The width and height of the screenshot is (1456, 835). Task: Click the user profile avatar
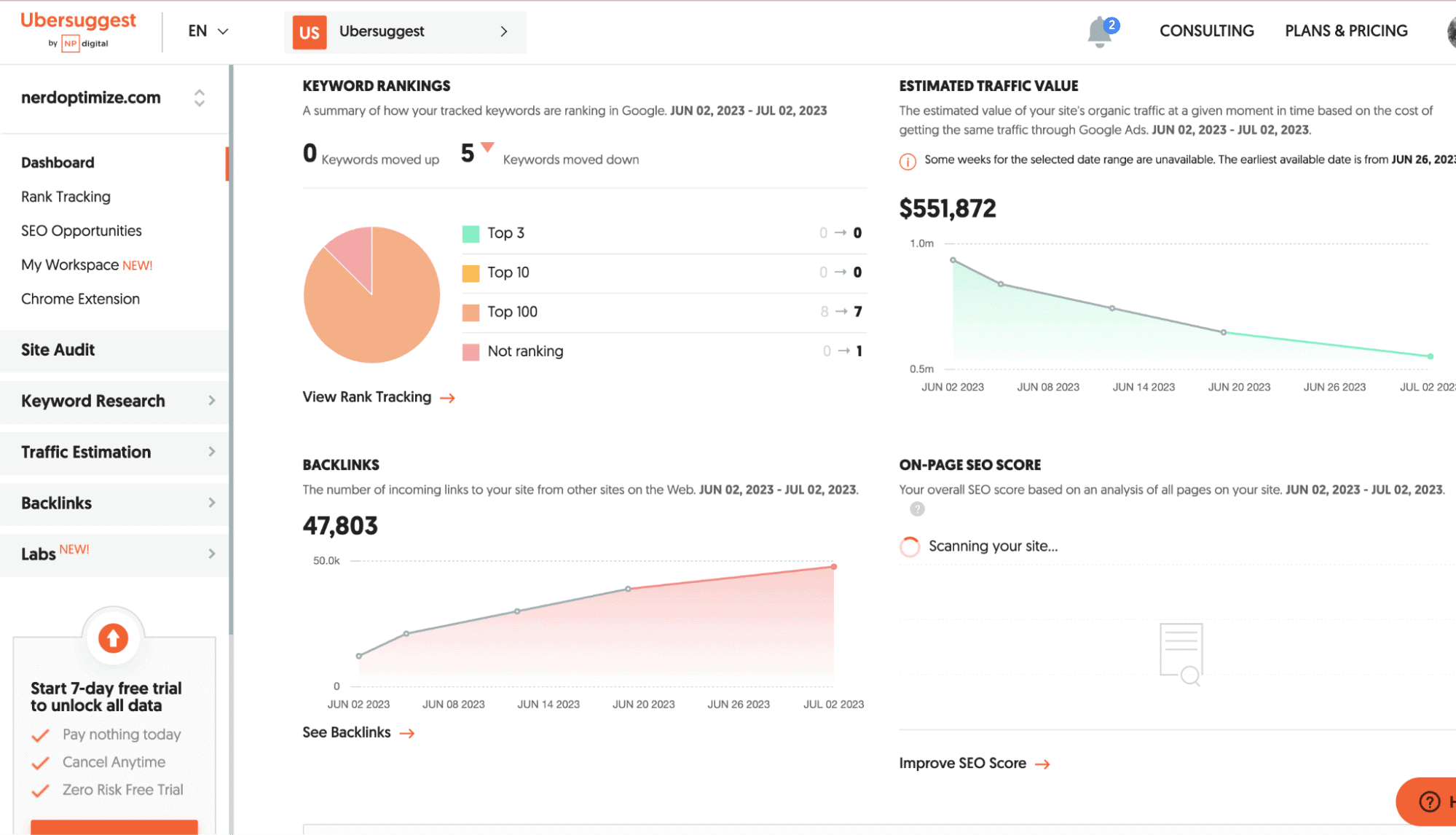point(1446,31)
